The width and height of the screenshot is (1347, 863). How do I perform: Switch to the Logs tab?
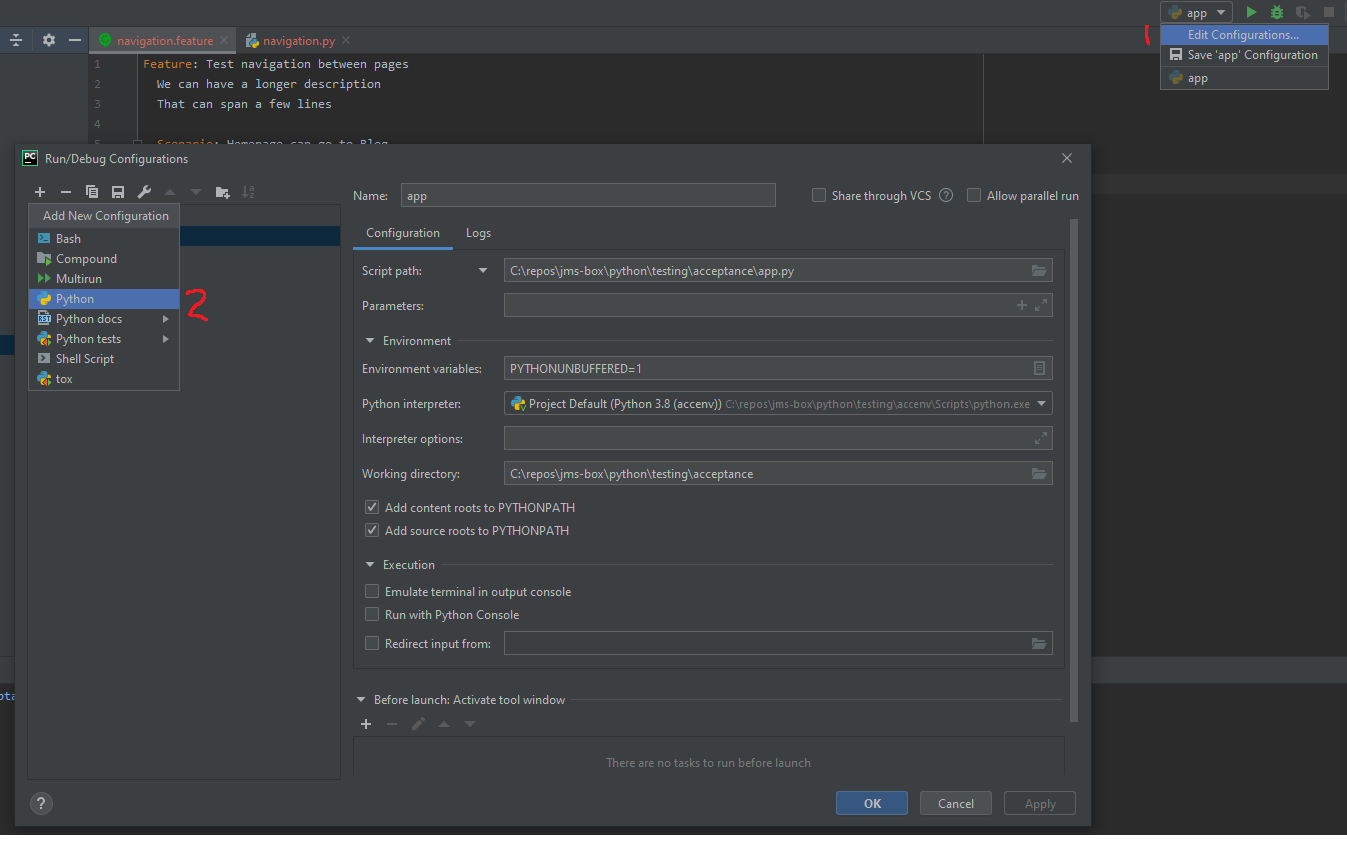pyautogui.click(x=478, y=233)
